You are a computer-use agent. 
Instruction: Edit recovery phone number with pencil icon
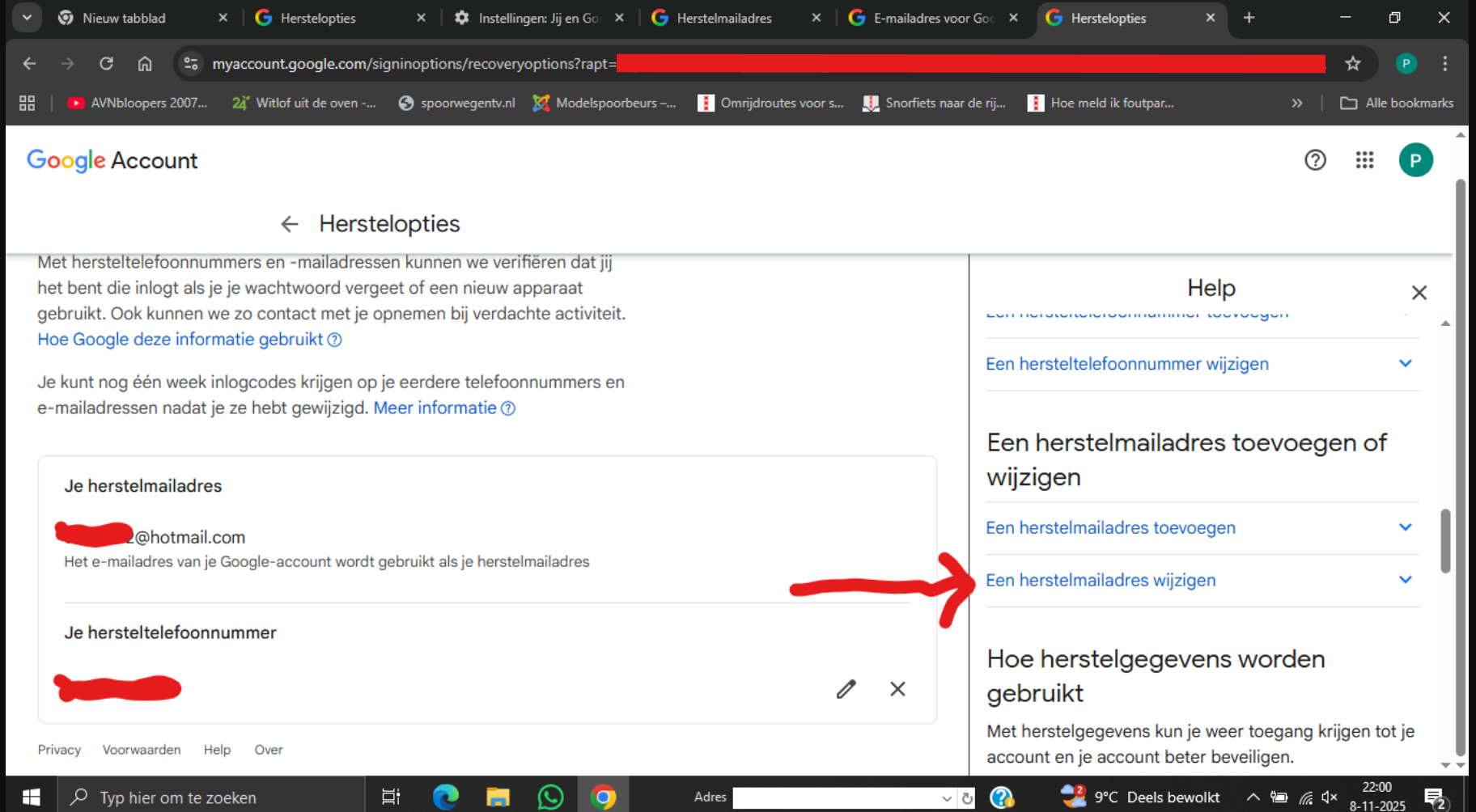pos(846,689)
